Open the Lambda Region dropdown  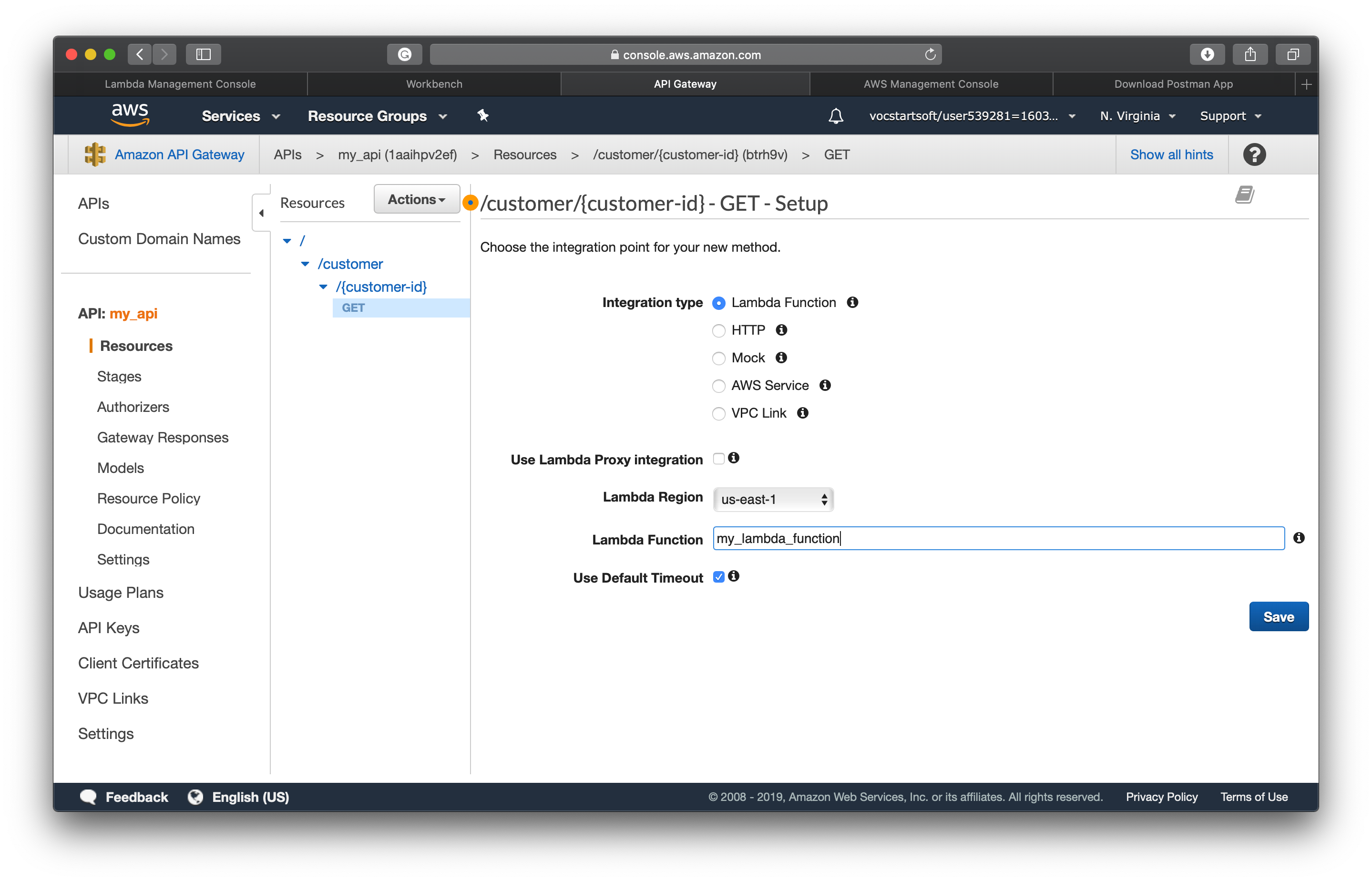coord(772,500)
